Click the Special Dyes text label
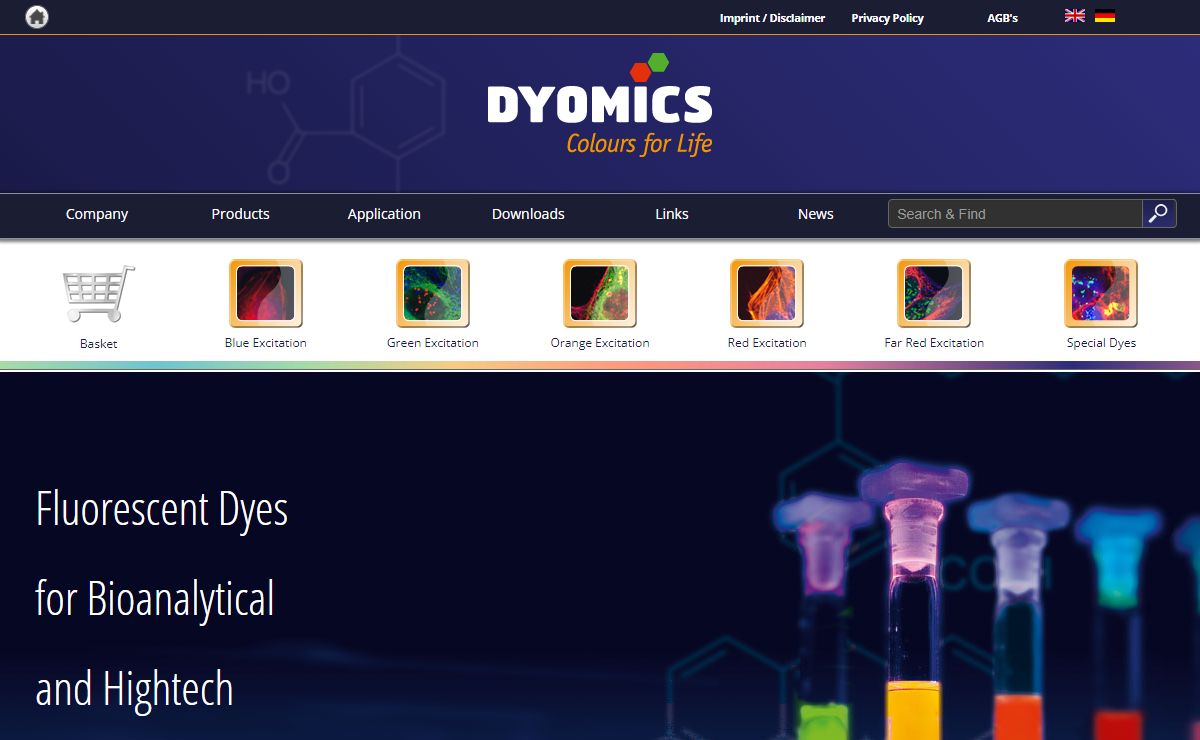The height and width of the screenshot is (740, 1200). [x=1100, y=343]
